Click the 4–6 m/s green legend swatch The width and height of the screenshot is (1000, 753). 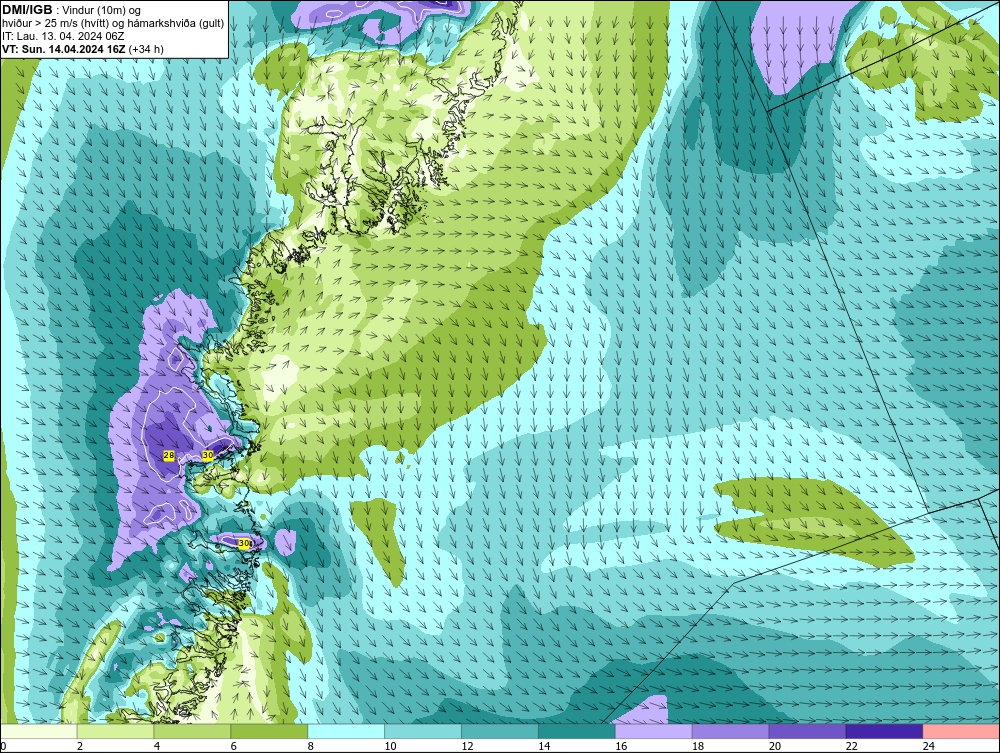(192, 732)
